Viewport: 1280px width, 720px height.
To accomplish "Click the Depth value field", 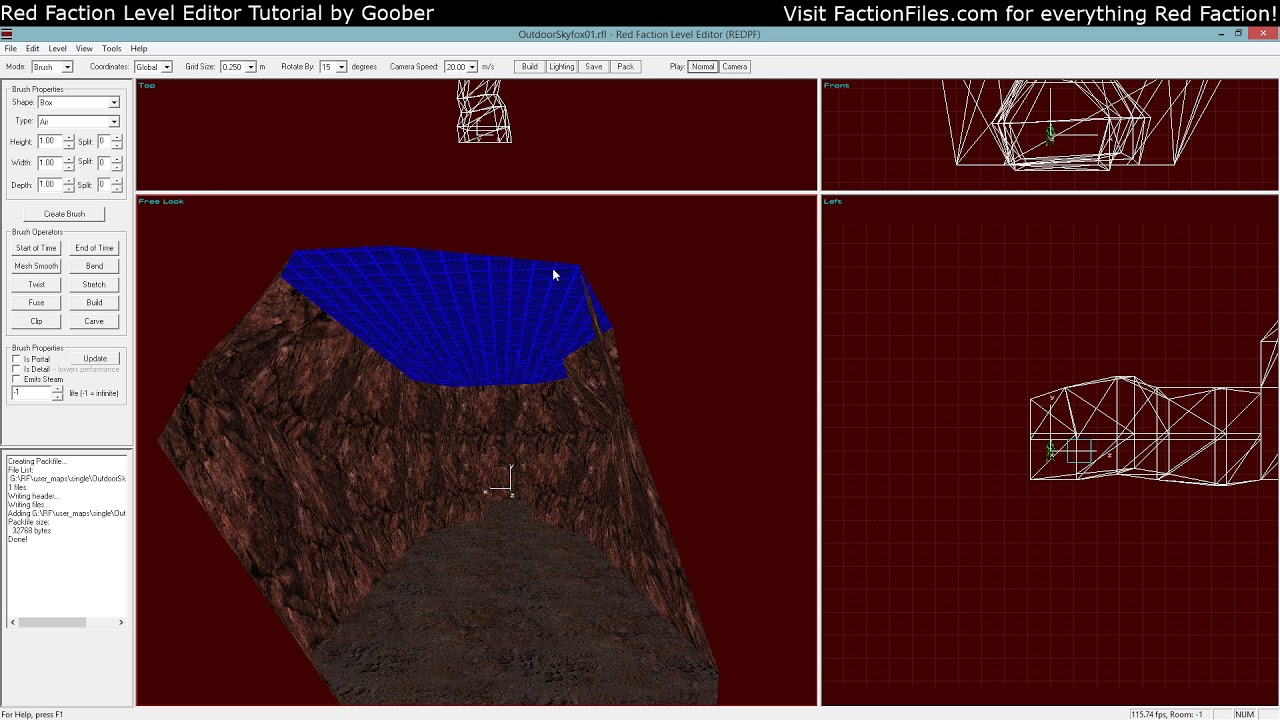I will 50,185.
